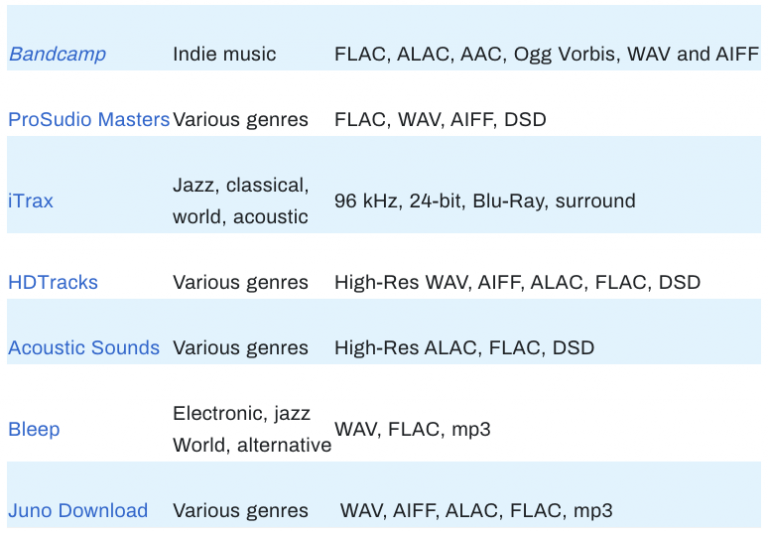
Task: Click "Various genres" in HDTracks row
Action: pos(240,282)
